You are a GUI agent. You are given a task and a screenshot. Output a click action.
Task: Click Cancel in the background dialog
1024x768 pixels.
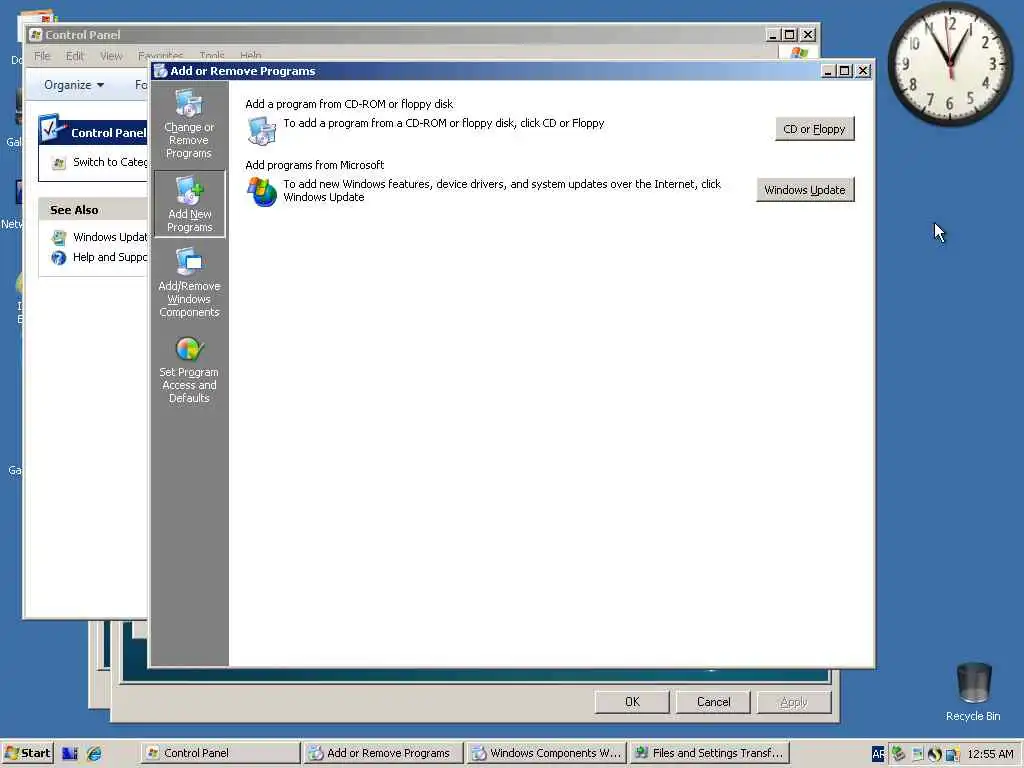click(713, 701)
